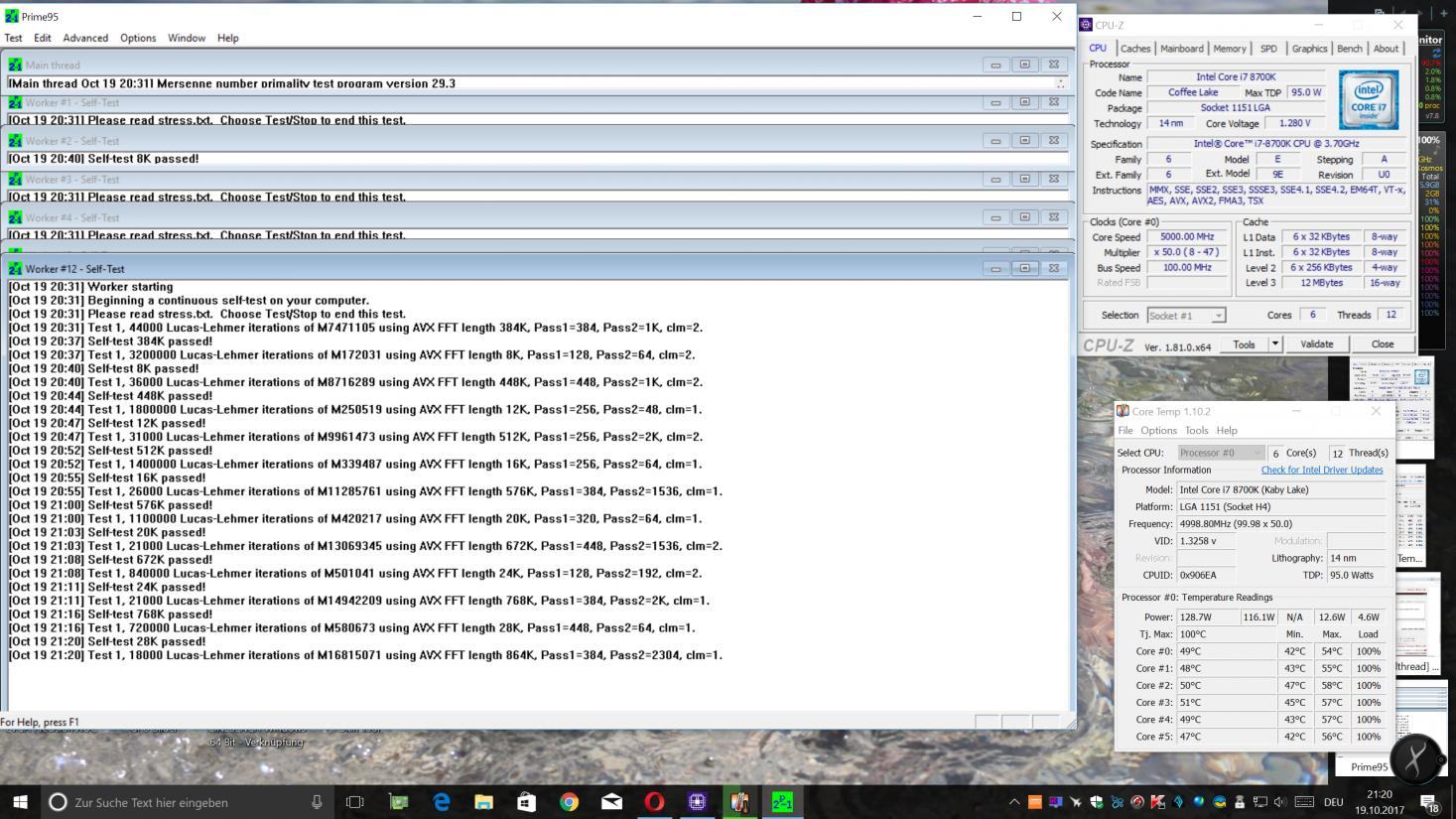Minimize the Worker #2 child window
The image size is (1456, 819).
click(995, 141)
